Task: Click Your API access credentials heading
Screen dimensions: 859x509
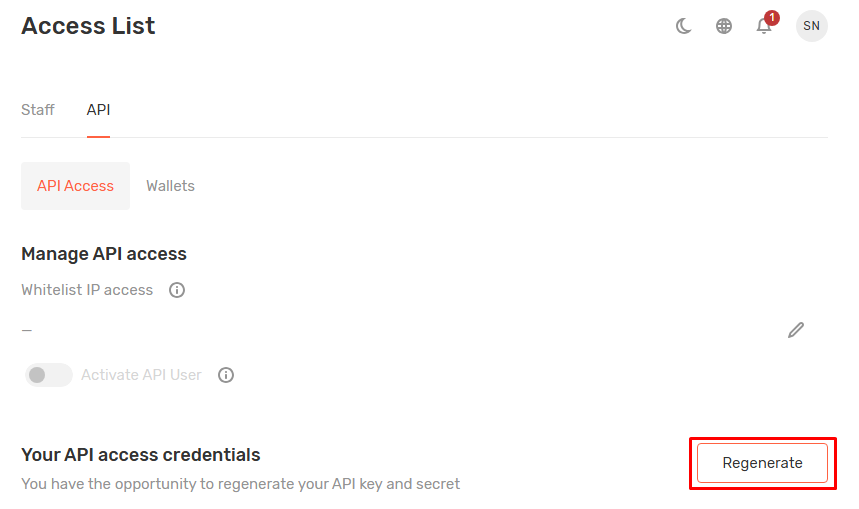Action: (x=140, y=455)
